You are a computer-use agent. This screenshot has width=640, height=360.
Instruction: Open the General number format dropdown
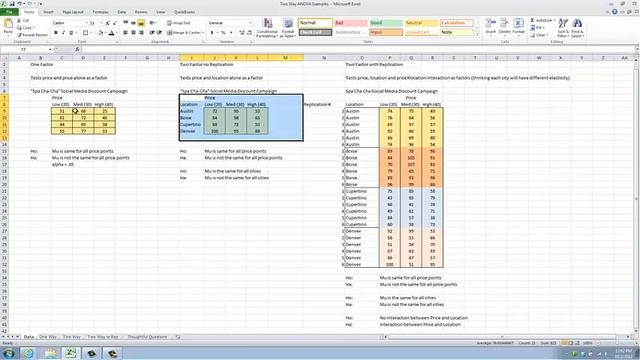[250, 23]
